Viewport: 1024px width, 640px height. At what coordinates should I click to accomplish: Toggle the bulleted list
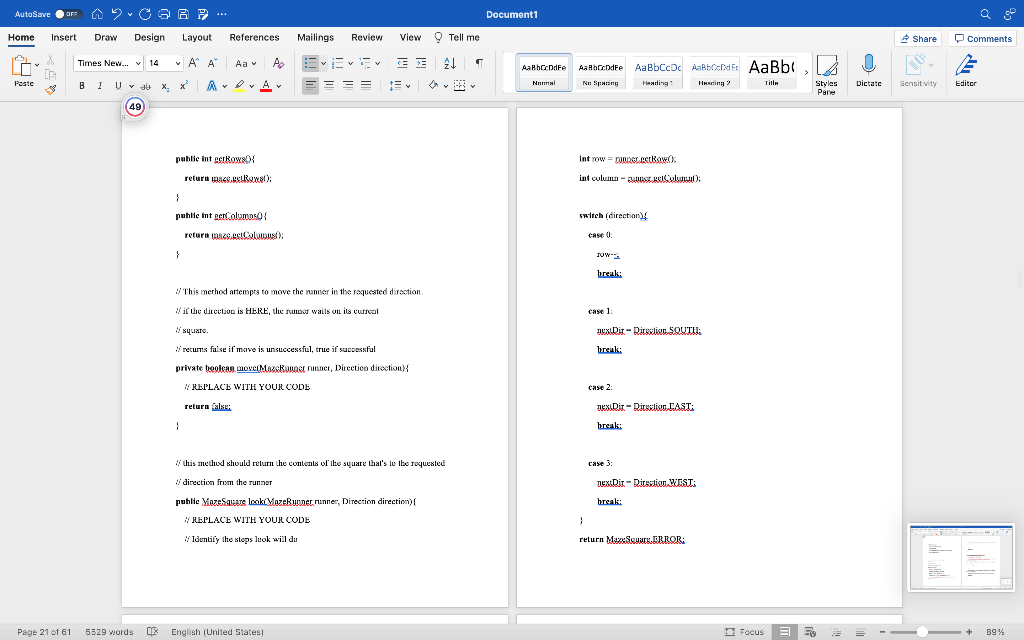(310, 63)
